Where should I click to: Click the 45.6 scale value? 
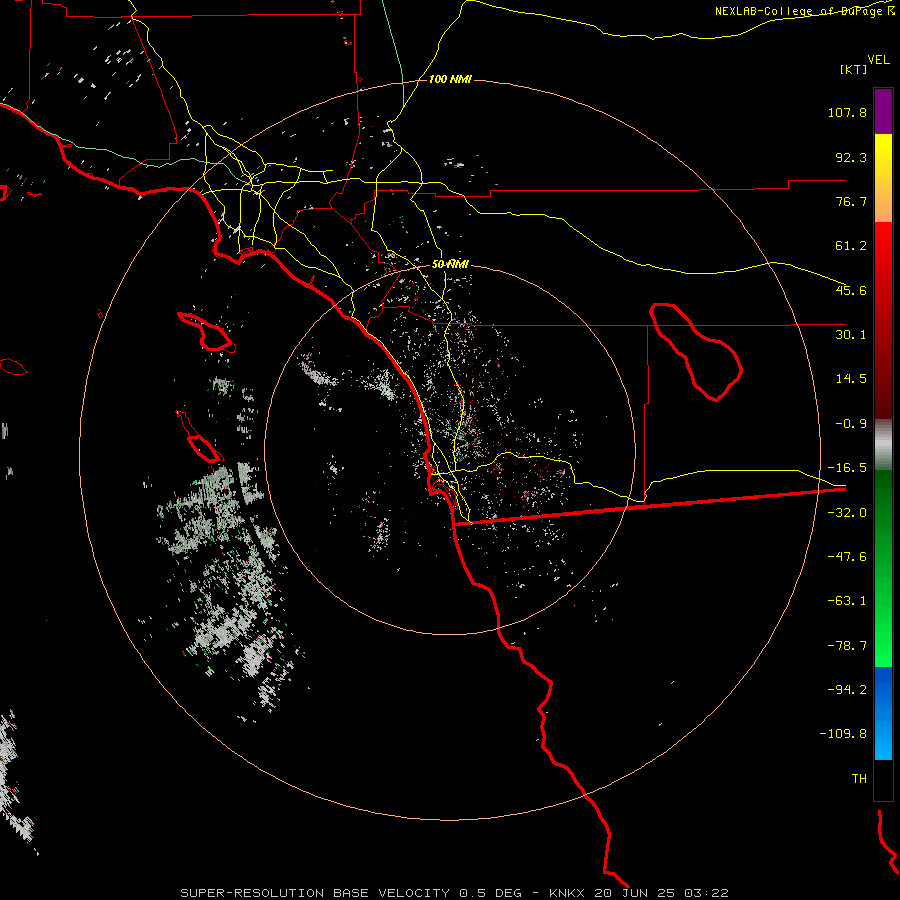pyautogui.click(x=851, y=290)
